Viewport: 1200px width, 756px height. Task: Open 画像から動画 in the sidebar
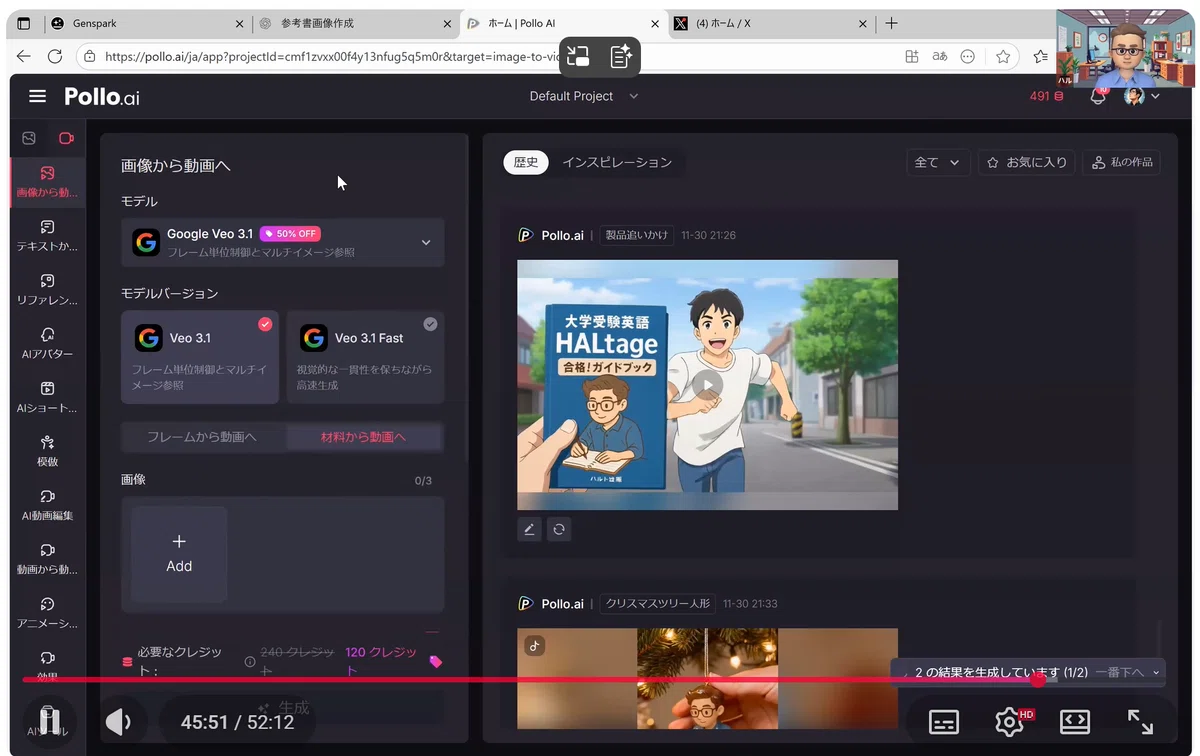[47, 182]
